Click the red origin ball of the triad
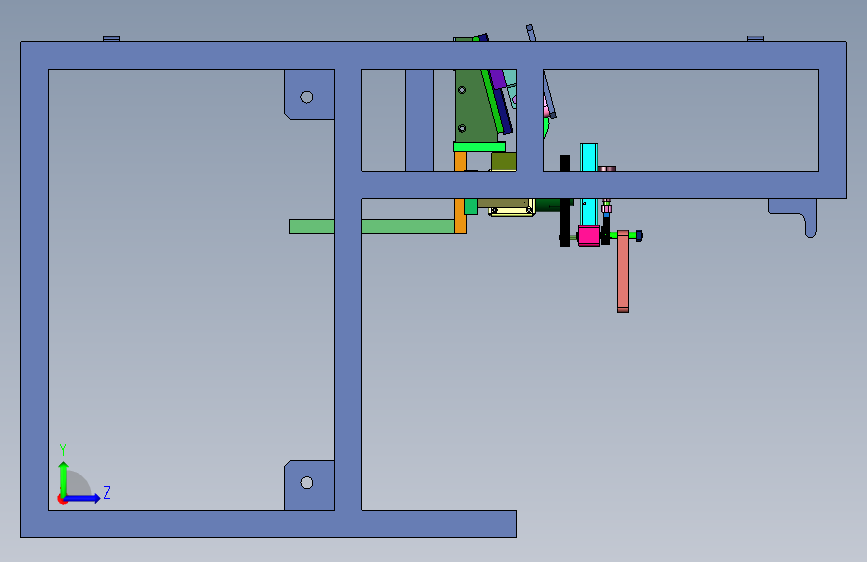Image resolution: width=867 pixels, height=562 pixels. 62,500
